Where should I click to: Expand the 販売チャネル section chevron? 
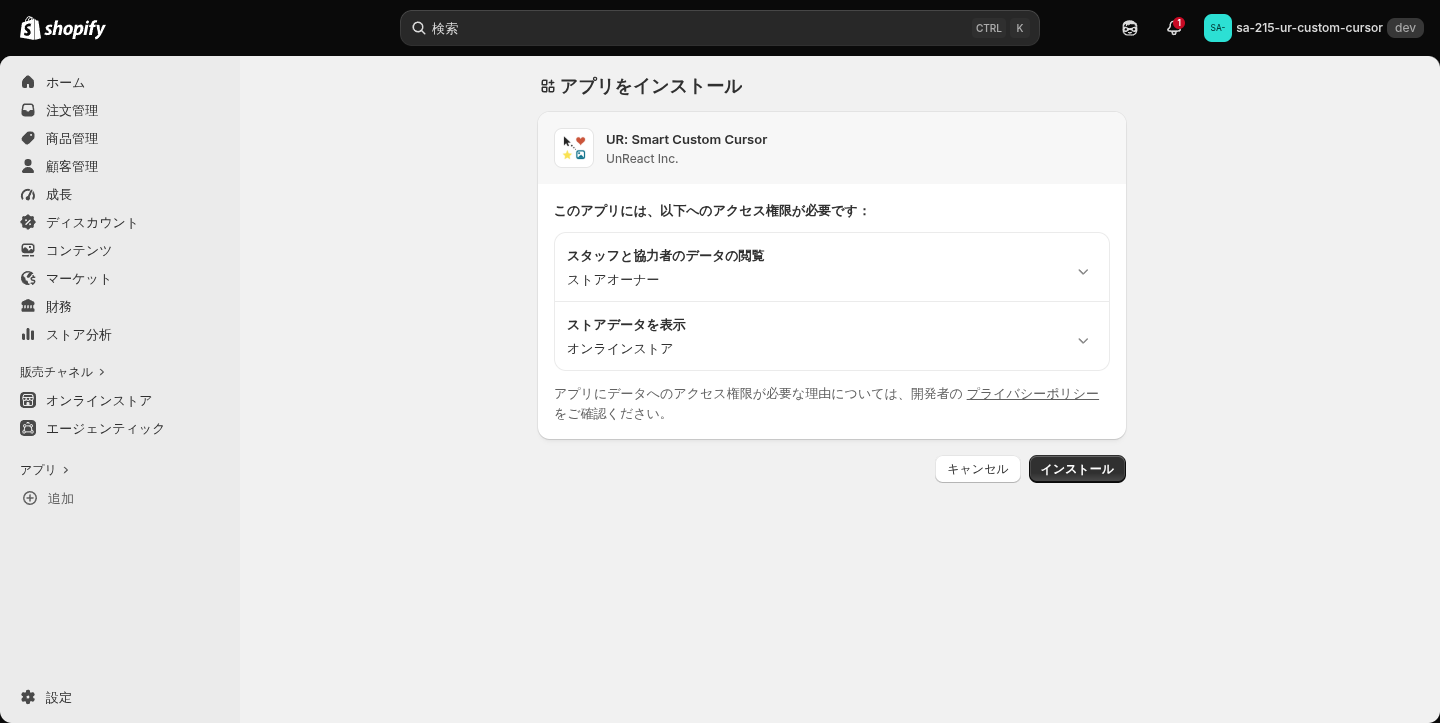point(102,372)
